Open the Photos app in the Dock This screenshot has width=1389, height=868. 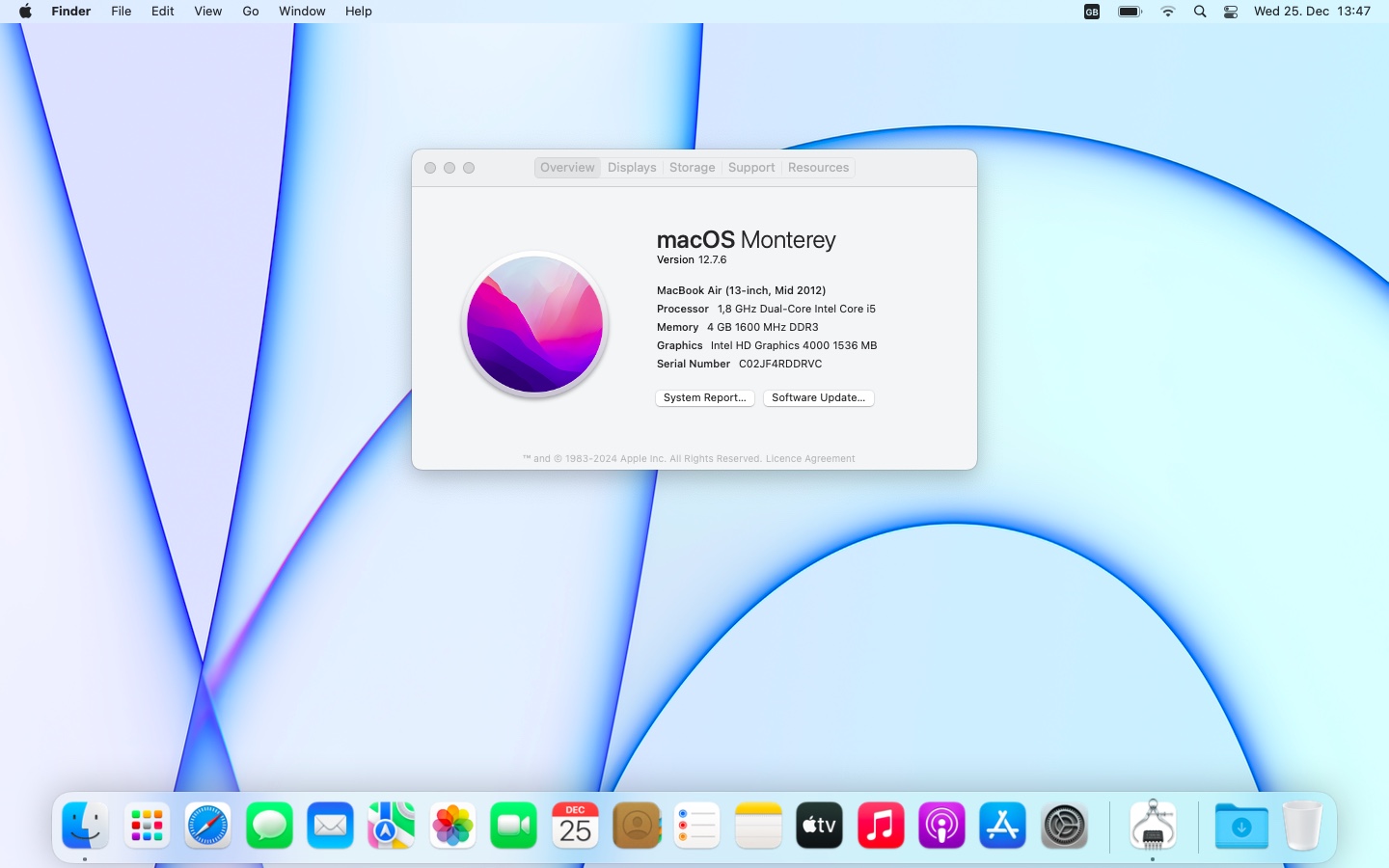[x=452, y=826]
